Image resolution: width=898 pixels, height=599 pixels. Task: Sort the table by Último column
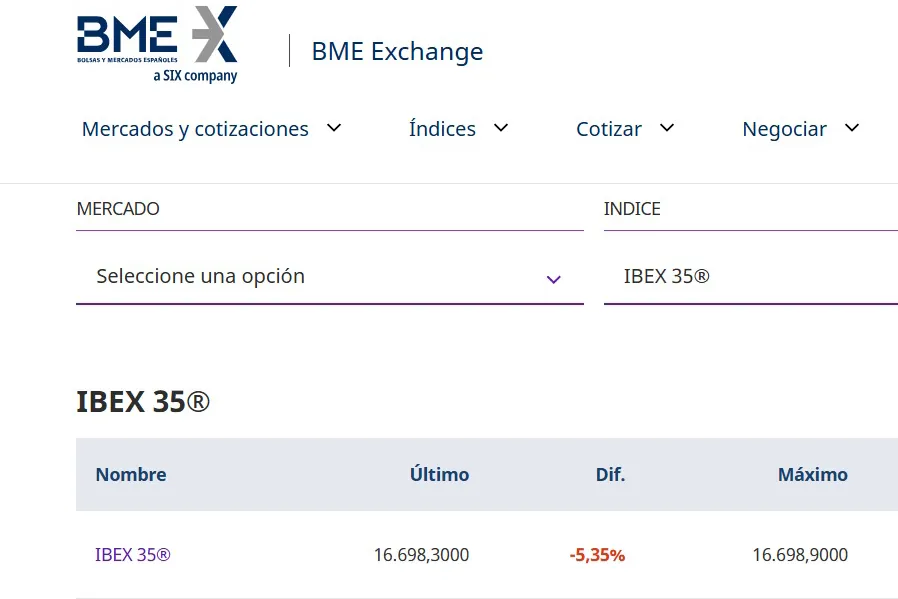coord(440,474)
